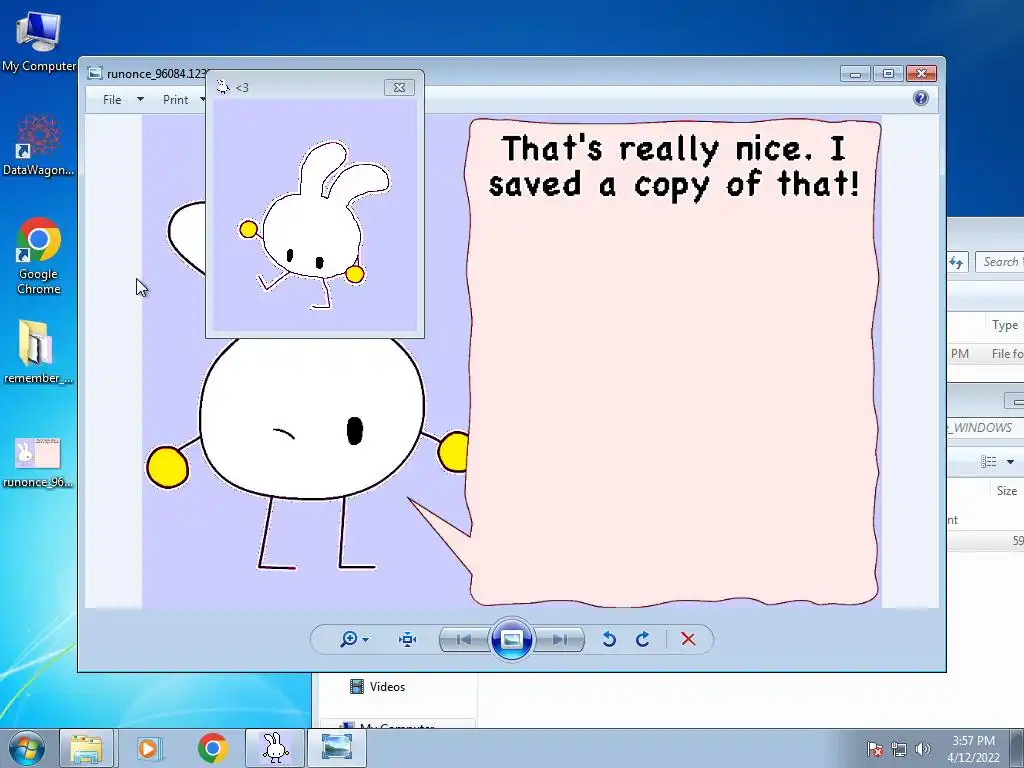
Task: Select Videos in Explorer navigation pane
Action: click(378, 687)
